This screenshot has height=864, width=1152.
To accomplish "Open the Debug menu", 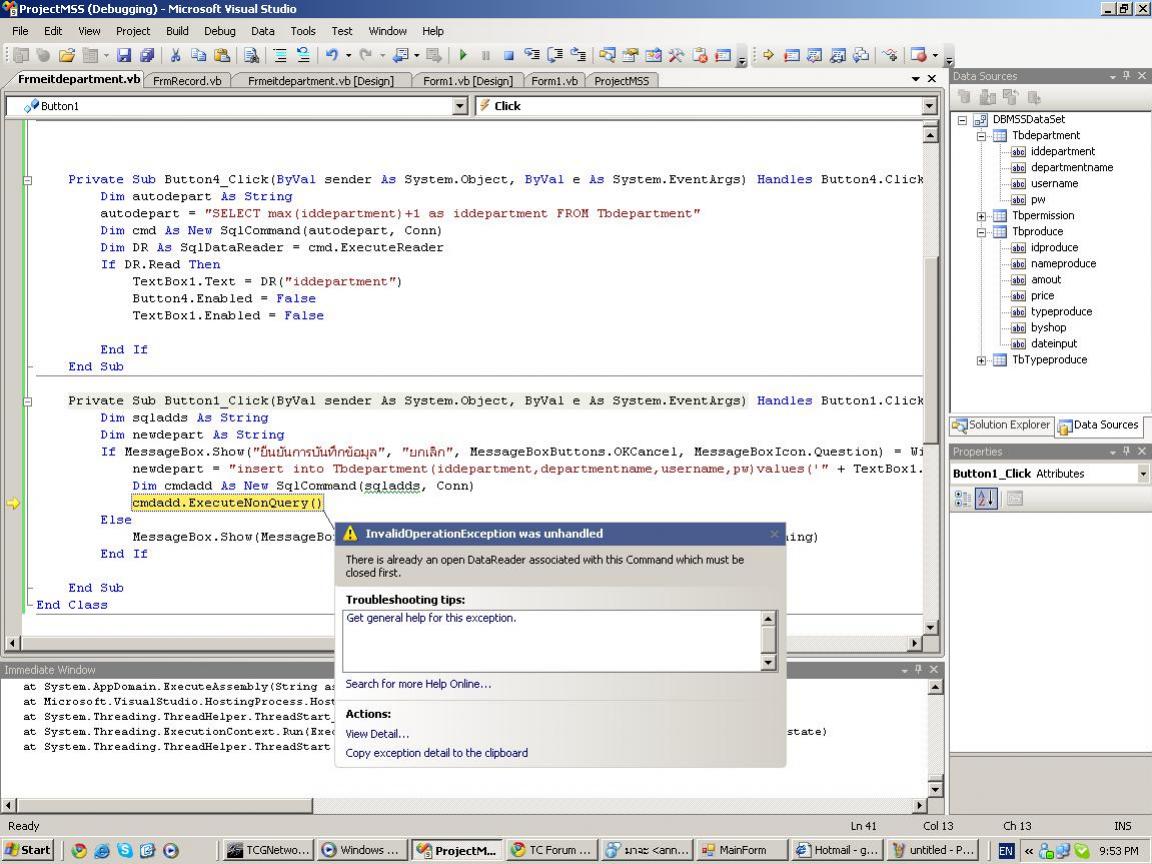I will 220,31.
